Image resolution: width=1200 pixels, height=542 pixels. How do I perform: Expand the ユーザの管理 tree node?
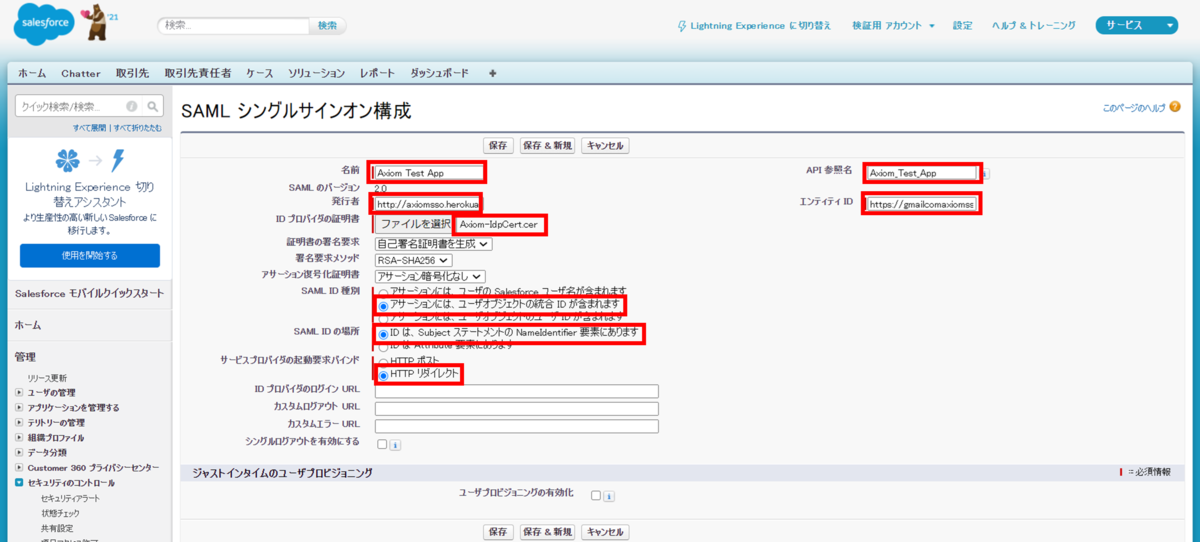19,392
